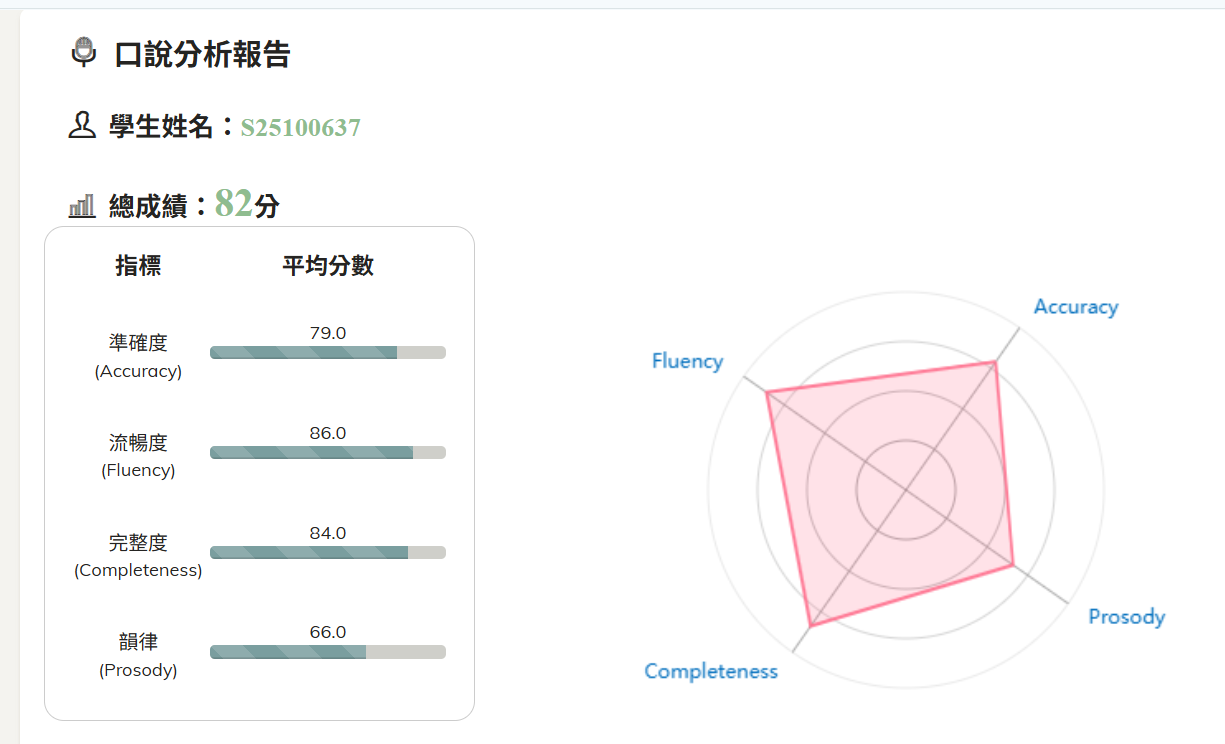Click the Accuracy progress bar
Image resolution: width=1225 pixels, height=744 pixels.
(x=327, y=352)
